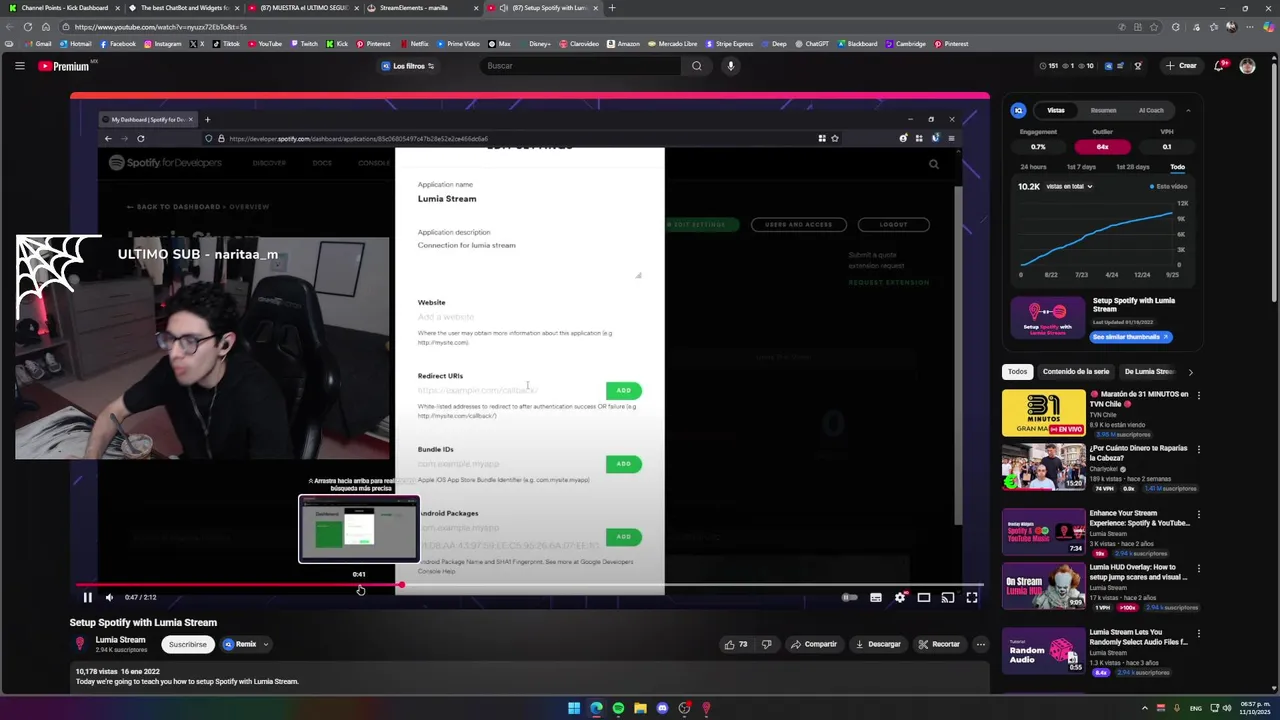Viewport: 1280px width, 720px height.
Task: Select the 1st 7 days range
Action: click(1081, 167)
